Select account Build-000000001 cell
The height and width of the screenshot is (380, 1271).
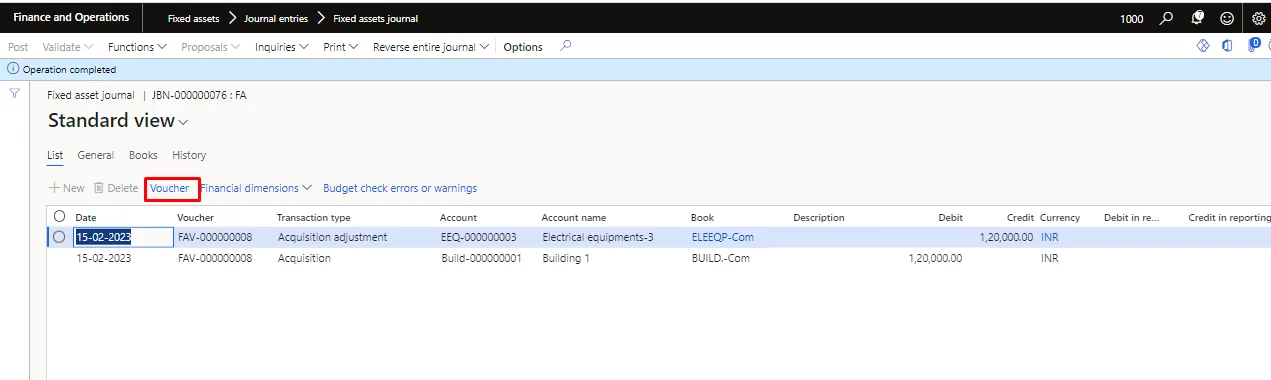point(481,258)
